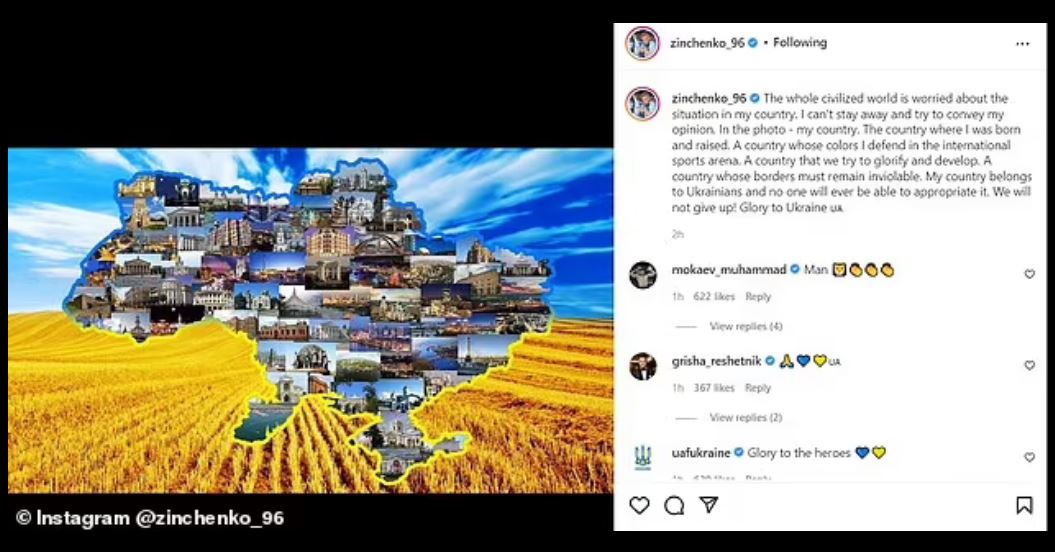The height and width of the screenshot is (552, 1055).
Task: Open zinchenko_96 username link in header
Action: point(707,42)
